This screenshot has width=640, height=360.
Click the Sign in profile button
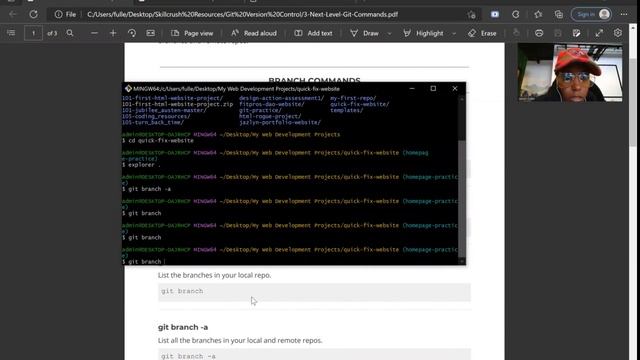pos(591,14)
